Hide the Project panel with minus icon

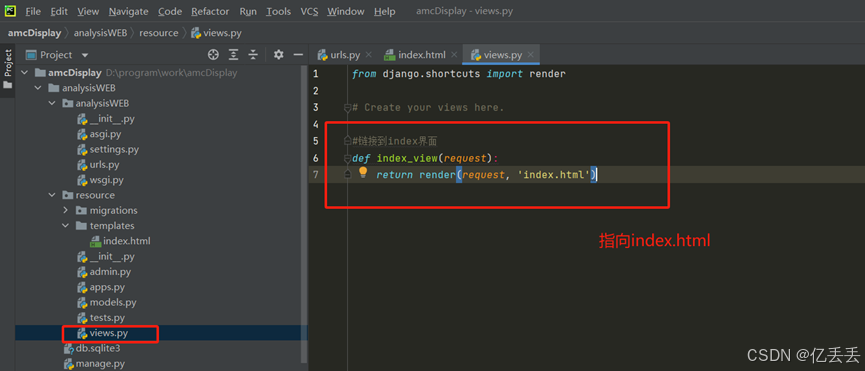coord(298,55)
